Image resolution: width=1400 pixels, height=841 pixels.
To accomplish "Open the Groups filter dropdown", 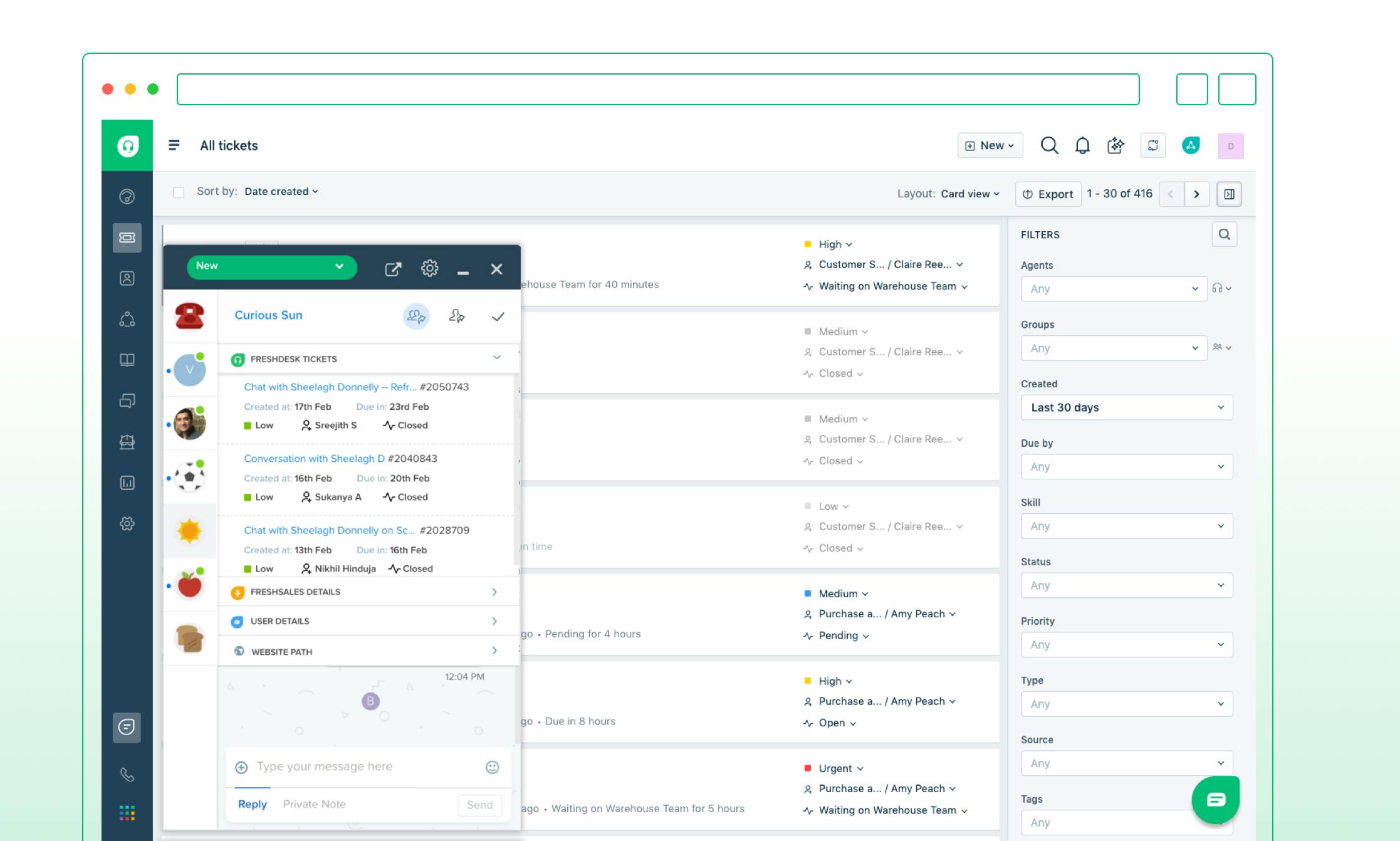I will coord(1114,348).
